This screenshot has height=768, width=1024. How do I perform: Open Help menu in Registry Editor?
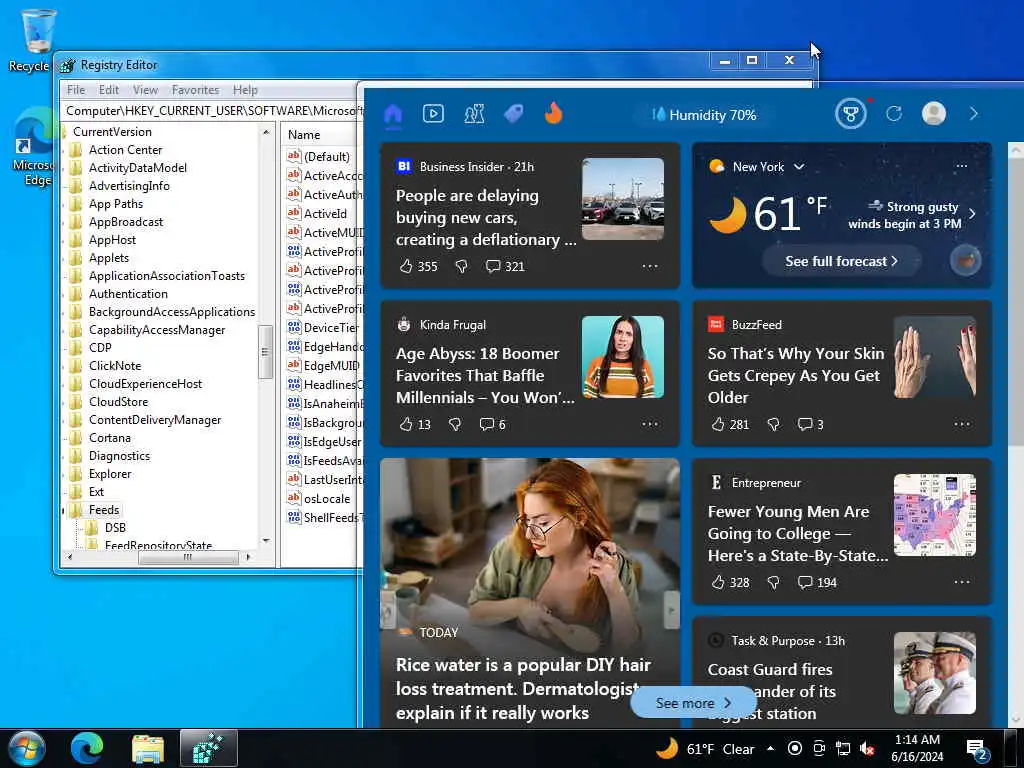point(245,90)
